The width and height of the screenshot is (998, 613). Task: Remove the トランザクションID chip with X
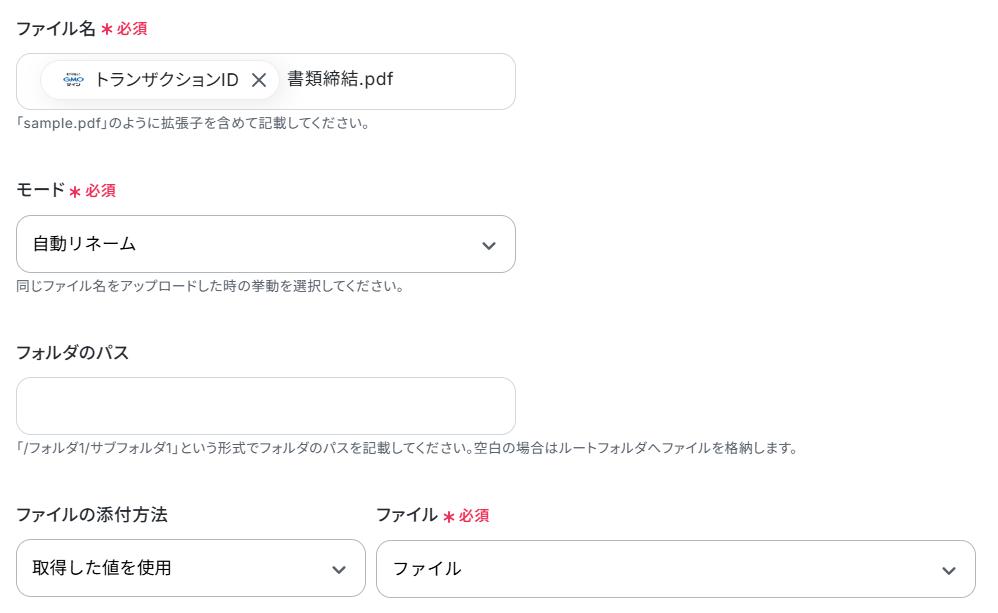259,80
